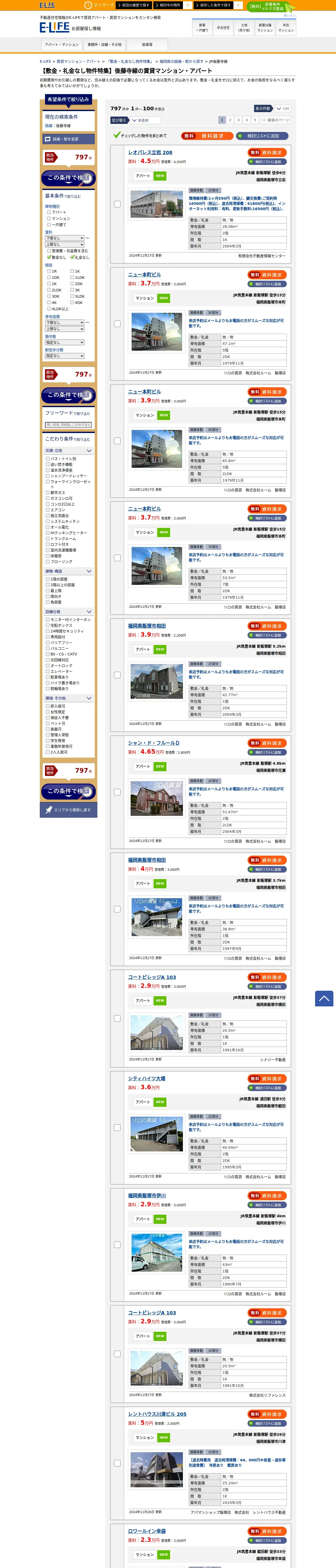Add シャン・ド・フルールD to 検討リスト
This screenshot has height=1568, width=336.
267,752
